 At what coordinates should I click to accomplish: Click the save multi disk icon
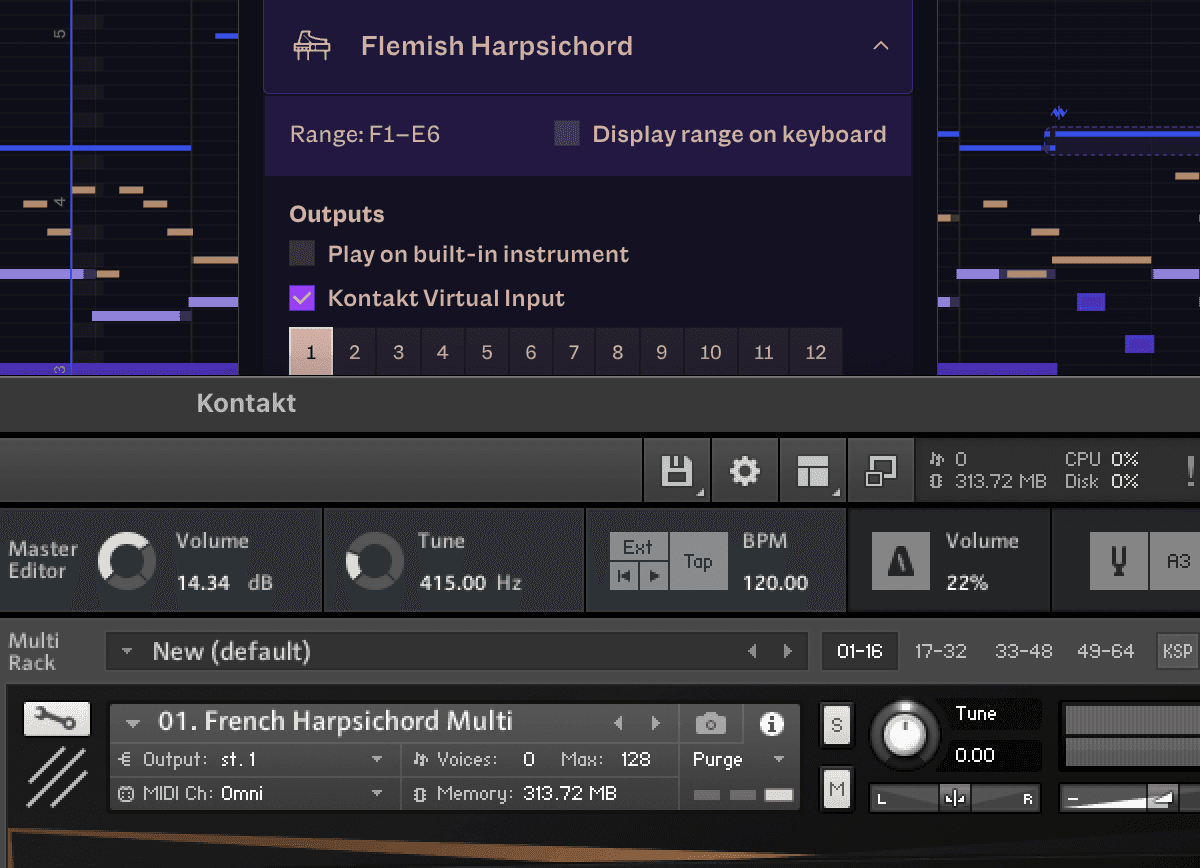coord(677,470)
